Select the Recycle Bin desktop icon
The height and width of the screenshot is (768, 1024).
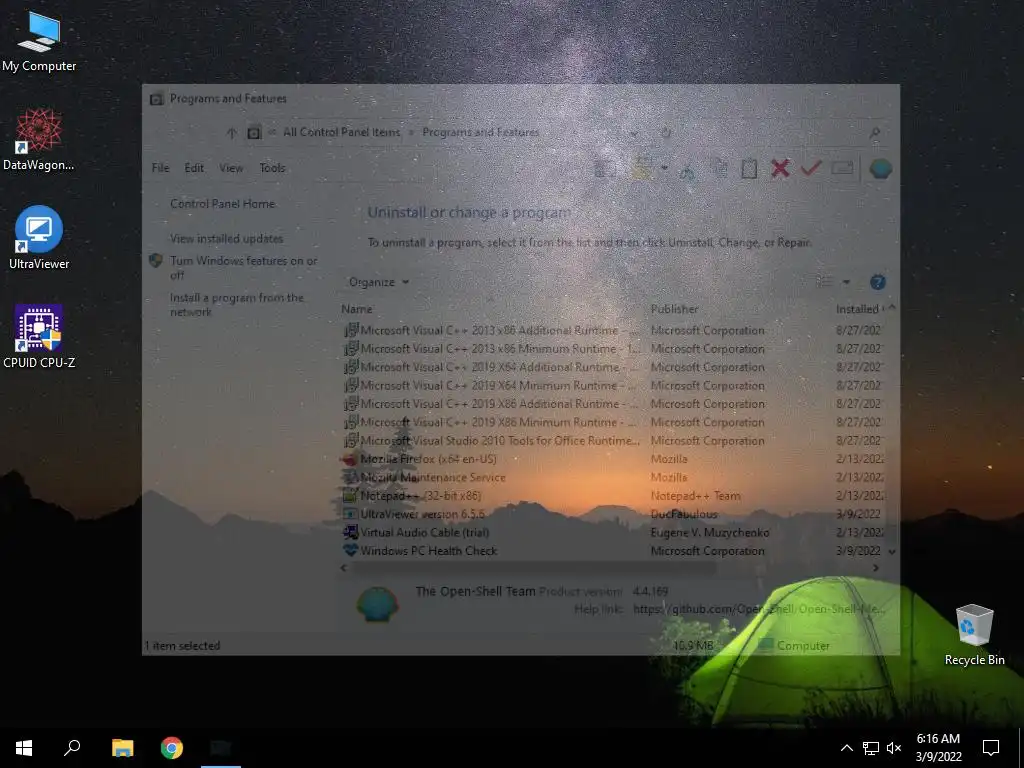click(x=974, y=634)
